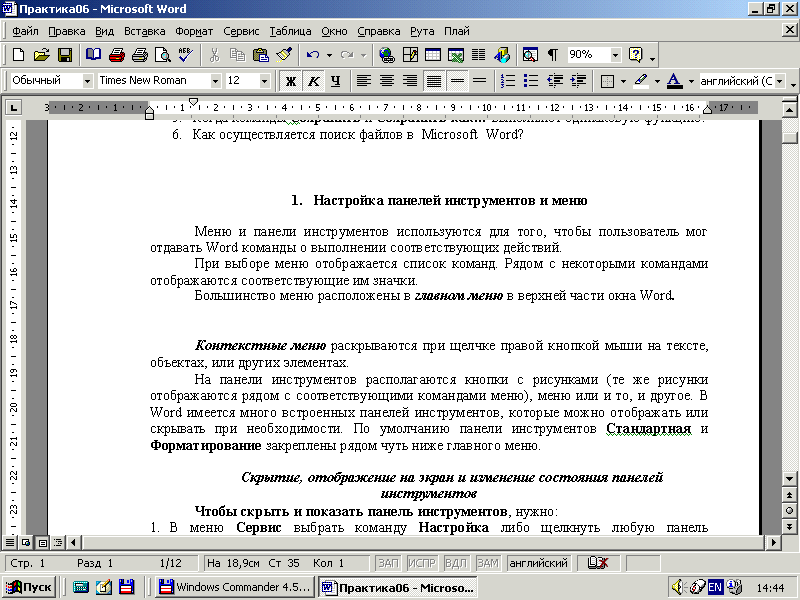Insert a table
This screenshot has width=800, height=600.
point(433,55)
